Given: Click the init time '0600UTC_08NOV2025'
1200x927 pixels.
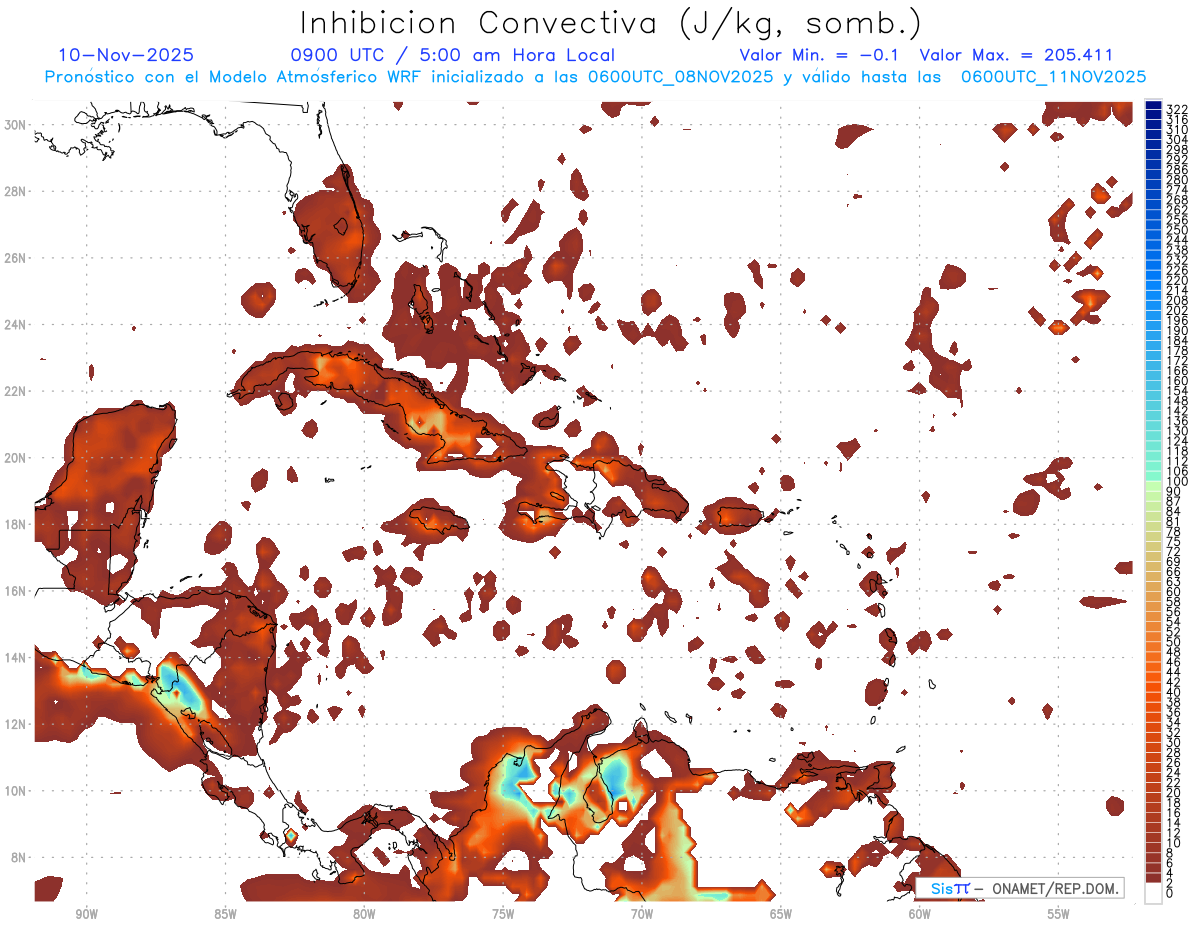Looking at the screenshot, I should coord(680,77).
